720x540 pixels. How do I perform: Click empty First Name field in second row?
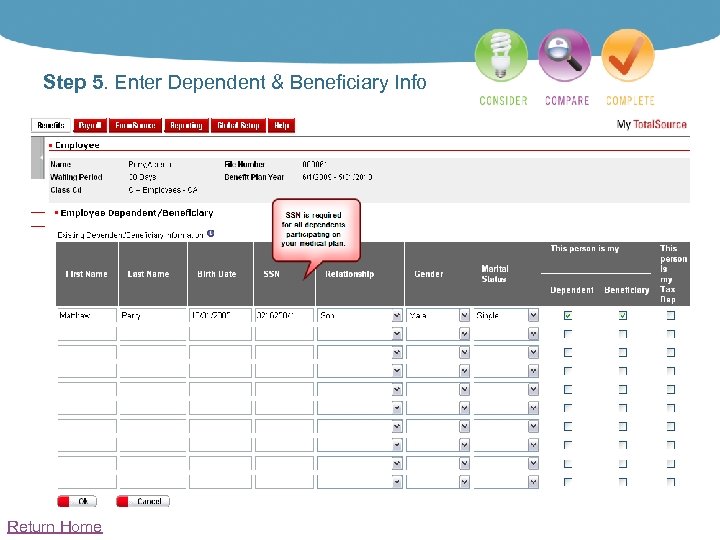(x=87, y=334)
